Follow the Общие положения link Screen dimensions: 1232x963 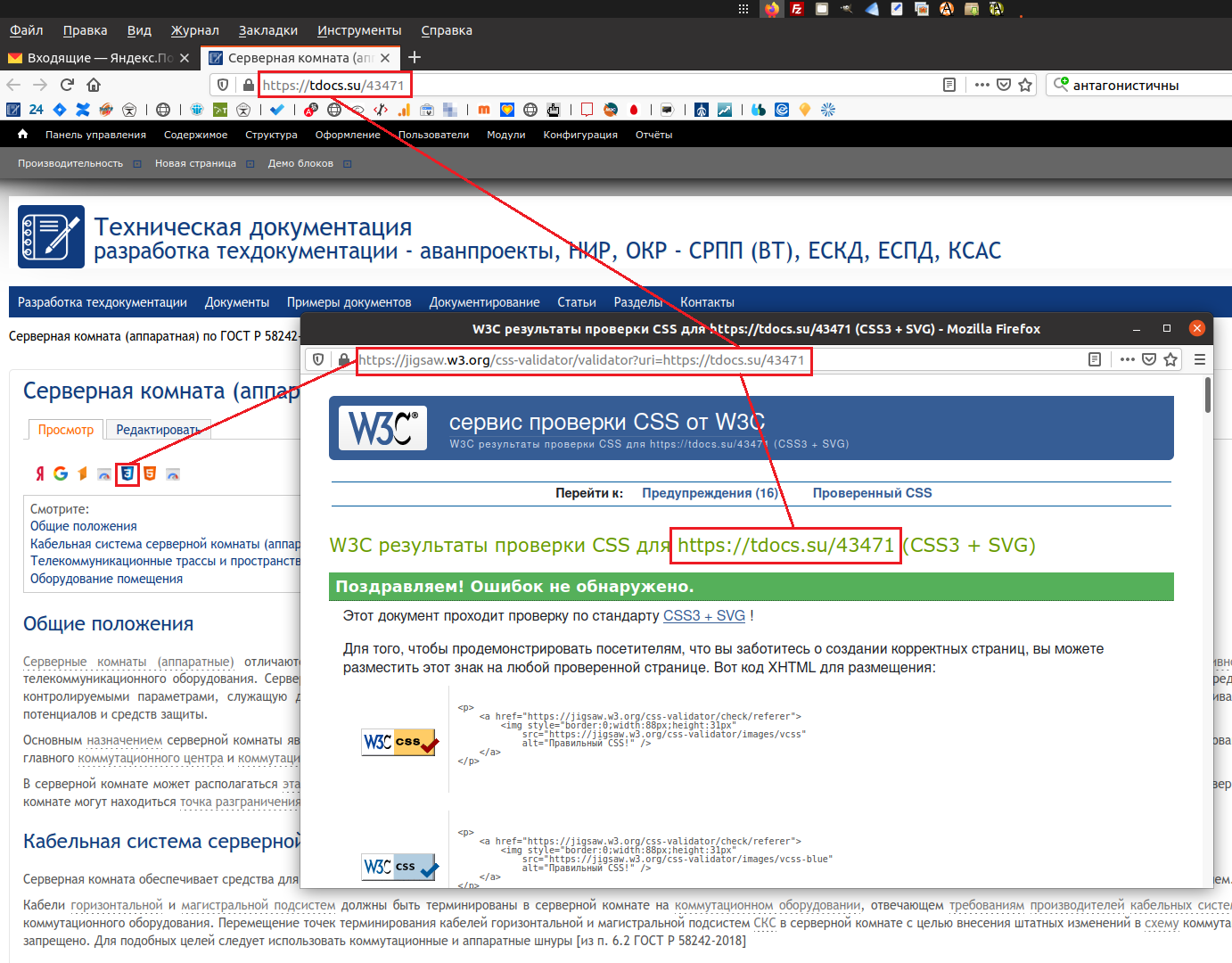[x=84, y=526]
